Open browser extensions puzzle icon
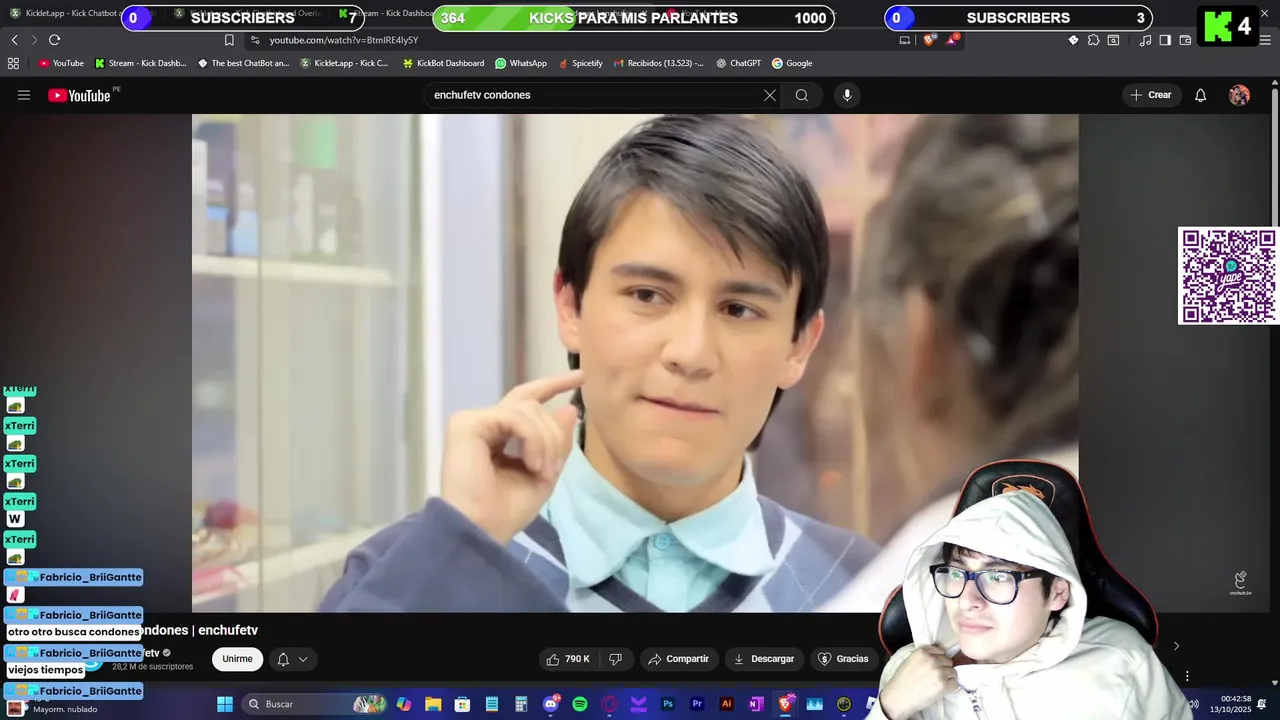 (1093, 40)
